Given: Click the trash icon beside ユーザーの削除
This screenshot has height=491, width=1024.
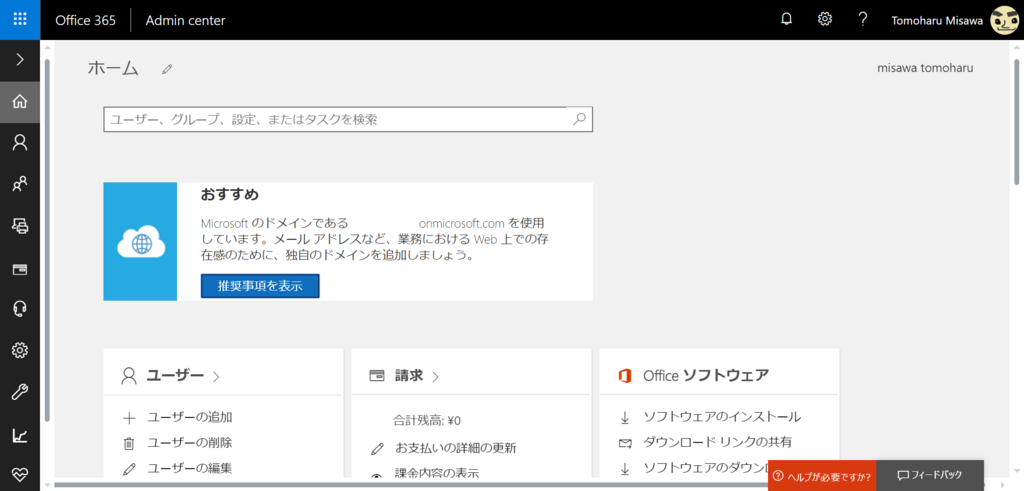Looking at the screenshot, I should tap(129, 443).
